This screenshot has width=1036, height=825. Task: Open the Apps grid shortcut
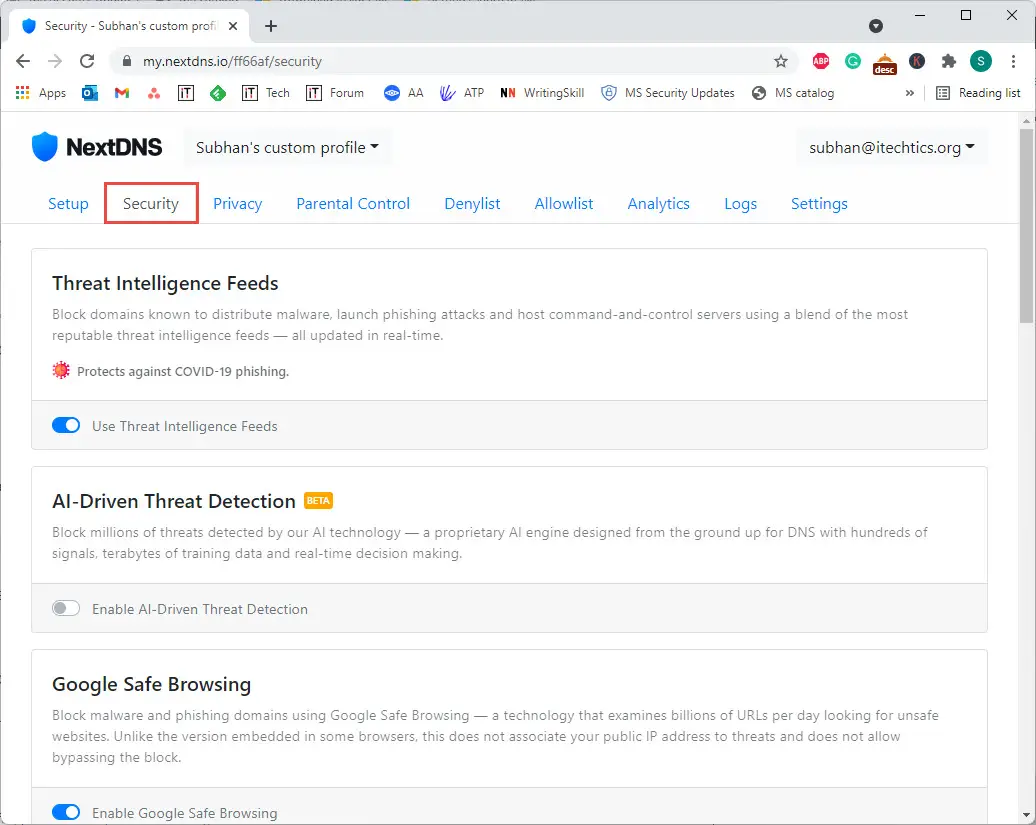click(x=41, y=93)
